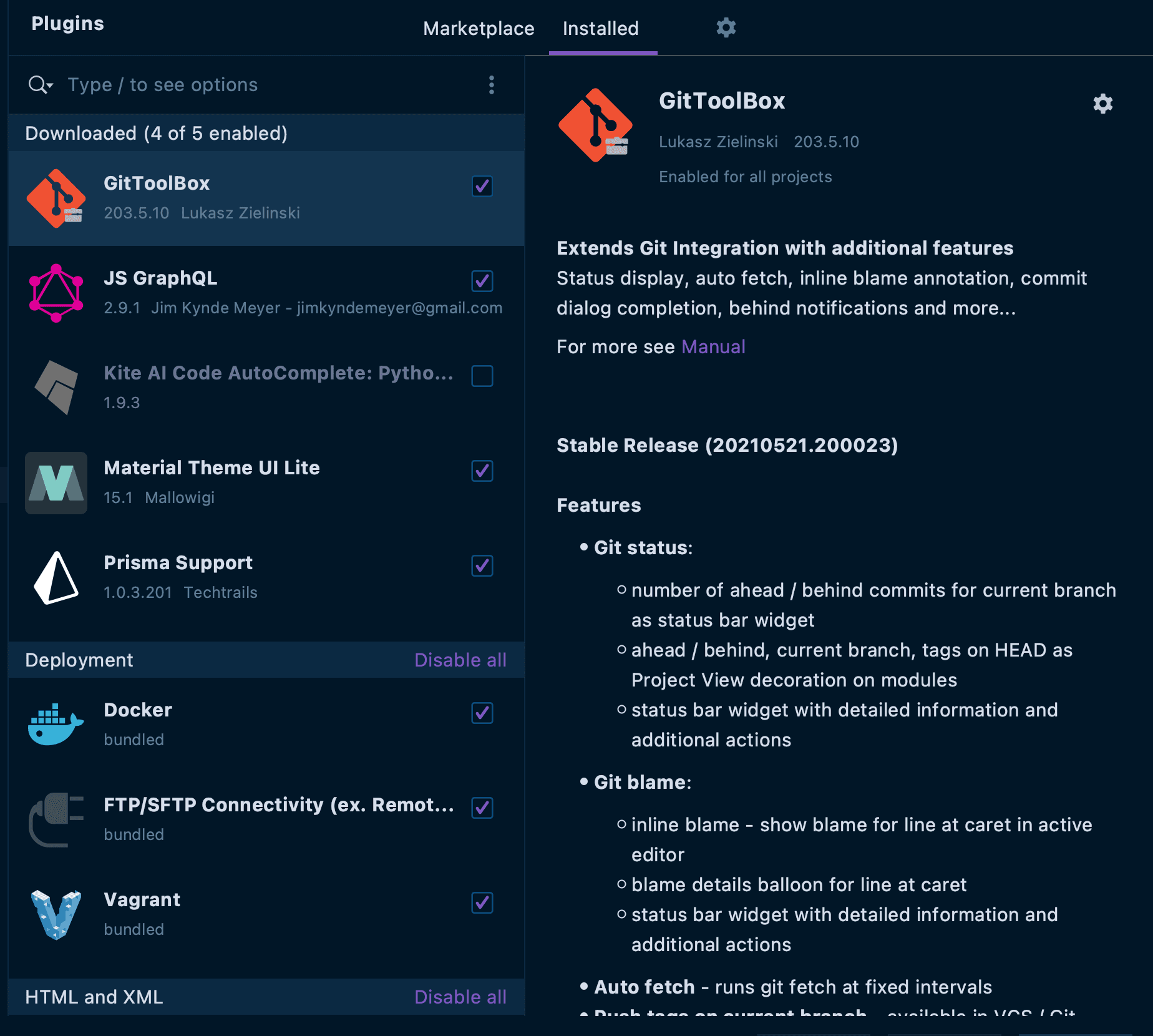1153x1036 pixels.
Task: Click the Prisma Support plugin icon
Action: [x=56, y=578]
